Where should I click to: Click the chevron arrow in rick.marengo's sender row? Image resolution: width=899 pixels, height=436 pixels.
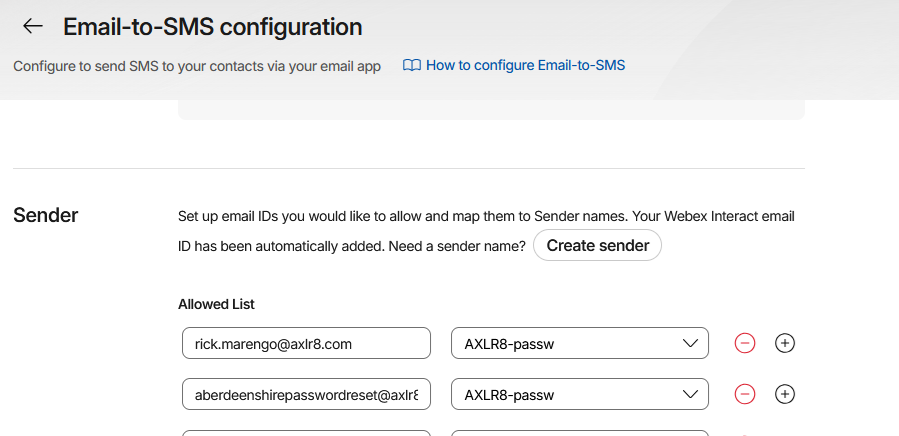click(x=690, y=343)
